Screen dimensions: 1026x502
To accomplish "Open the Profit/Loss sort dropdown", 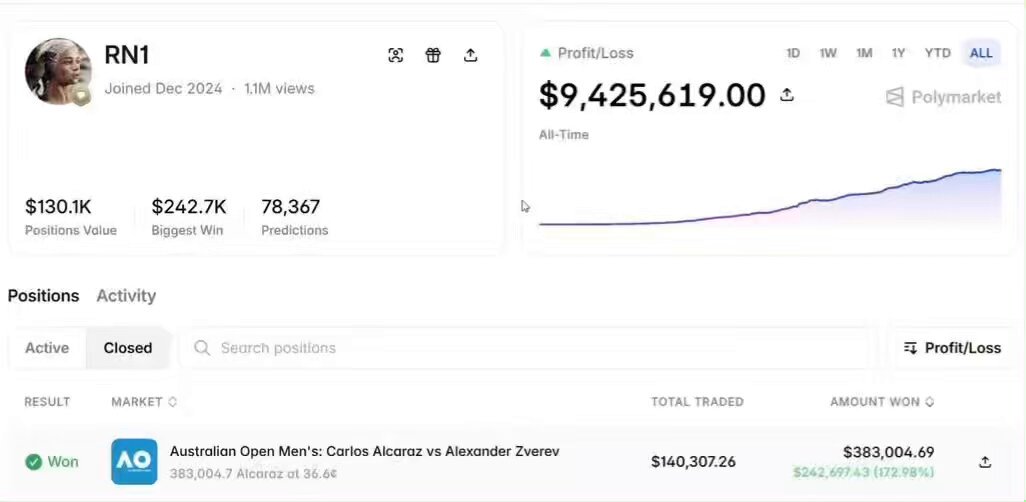I will 952,348.
